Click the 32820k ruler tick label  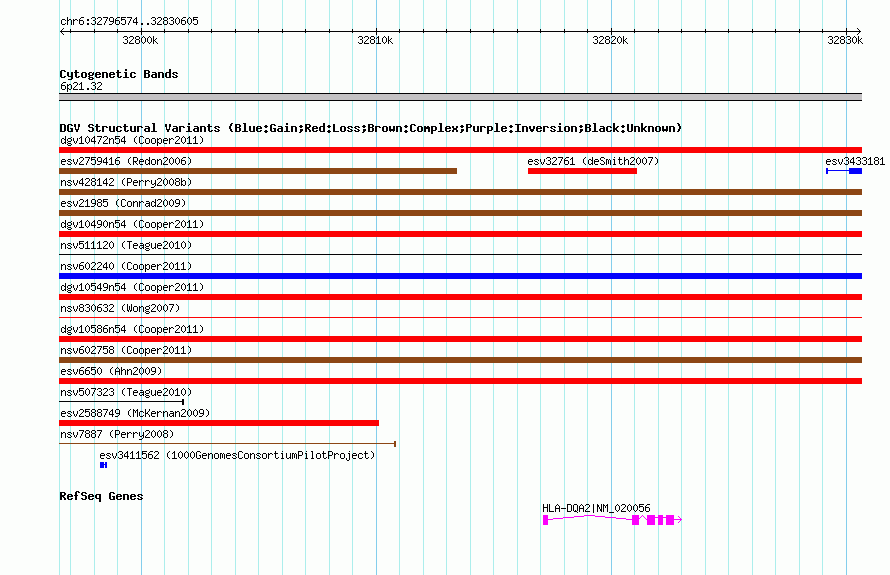point(610,40)
